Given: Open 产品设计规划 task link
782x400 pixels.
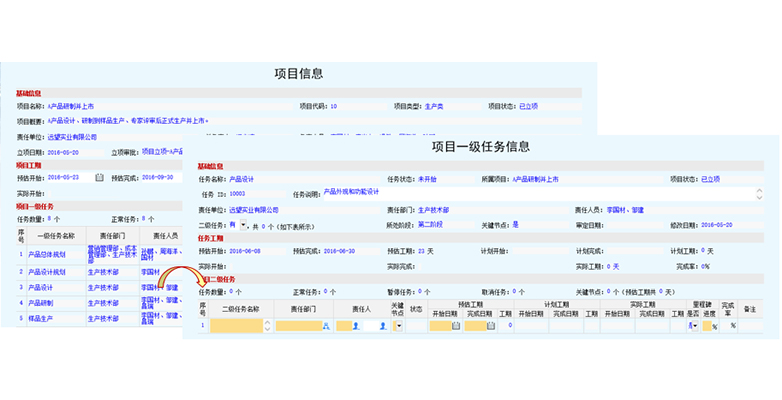Looking at the screenshot, I should tap(43, 271).
